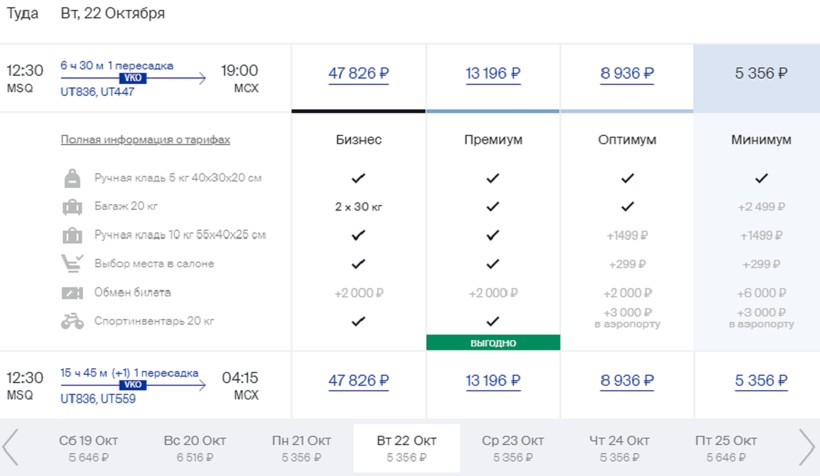Click the hand luggage 5 kg bag icon

coord(72,178)
